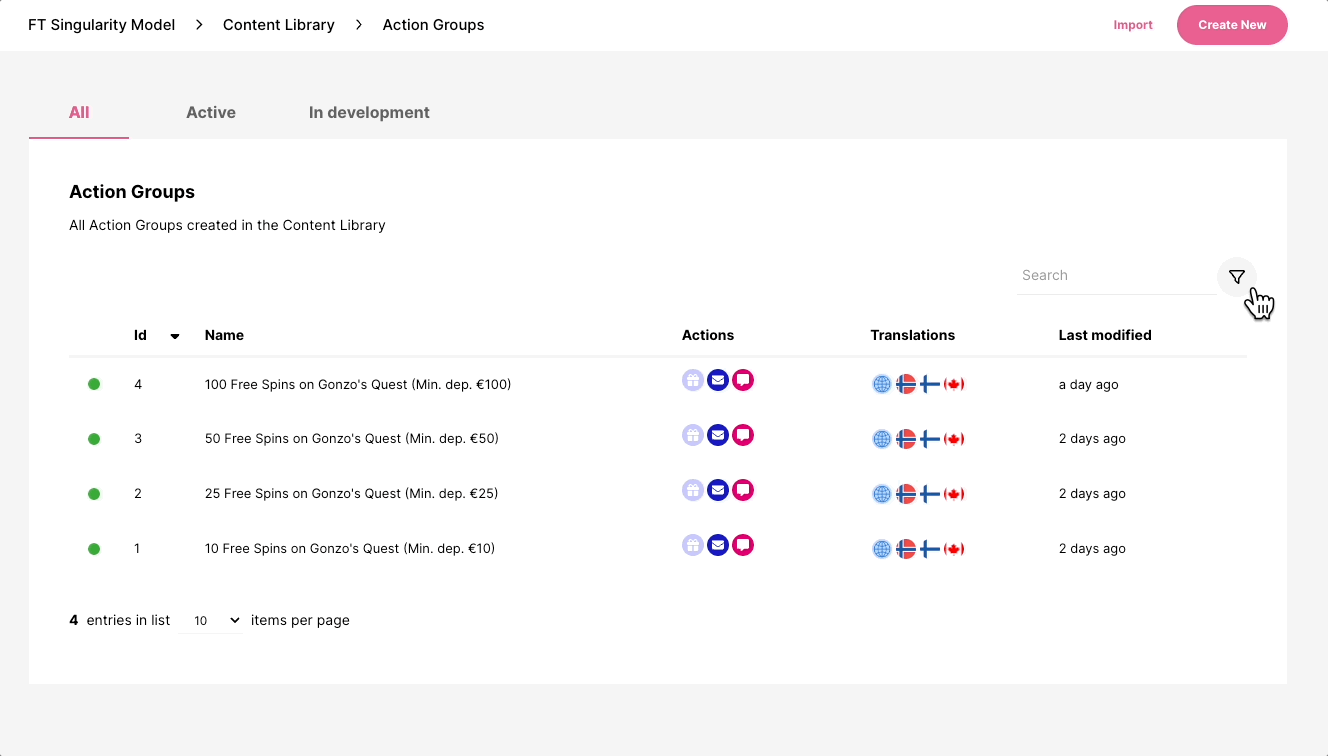Click the green status dot for action group 3
1328x756 pixels.
pyautogui.click(x=94, y=439)
